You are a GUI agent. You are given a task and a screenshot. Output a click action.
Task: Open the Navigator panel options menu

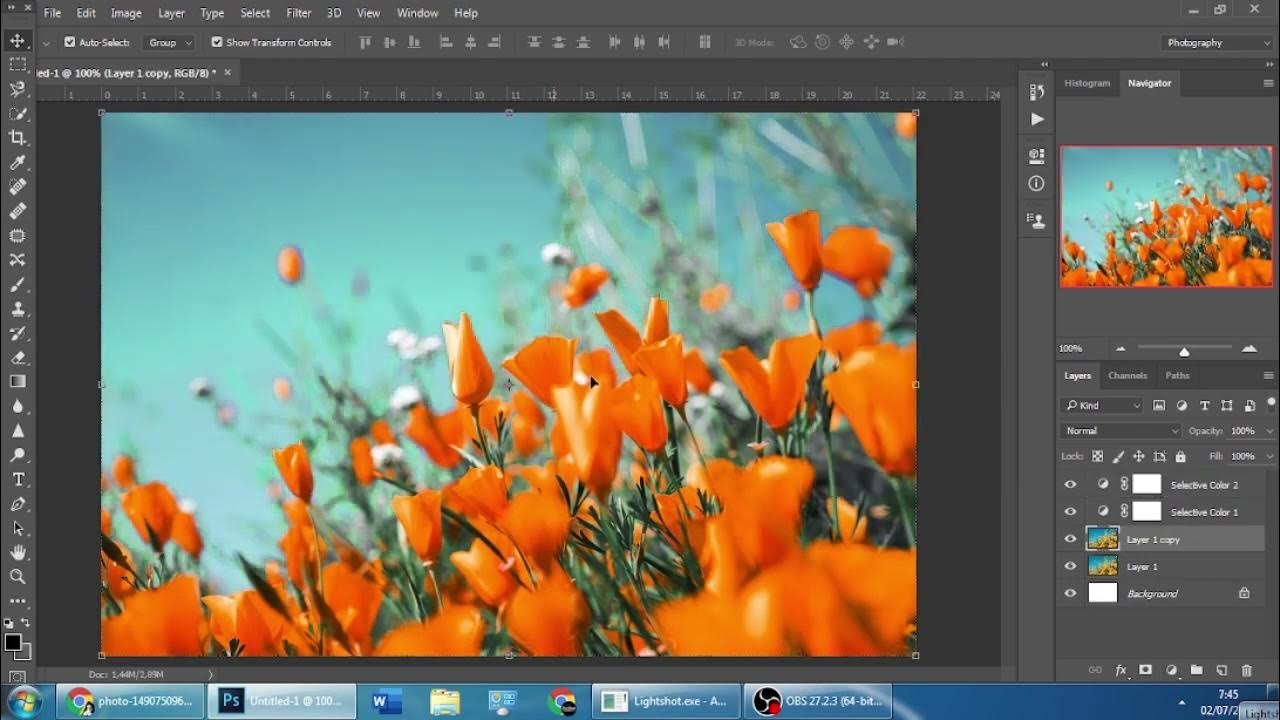pos(1269,83)
